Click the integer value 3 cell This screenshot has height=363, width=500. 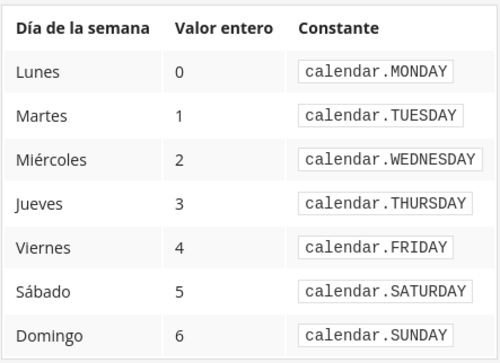(224, 204)
